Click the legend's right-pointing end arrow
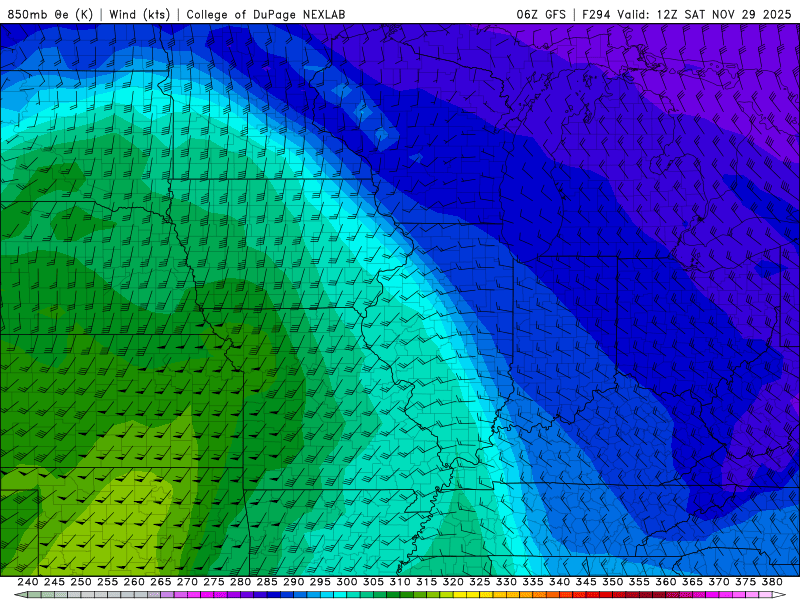Screen dimensions: 800x600 779,595
